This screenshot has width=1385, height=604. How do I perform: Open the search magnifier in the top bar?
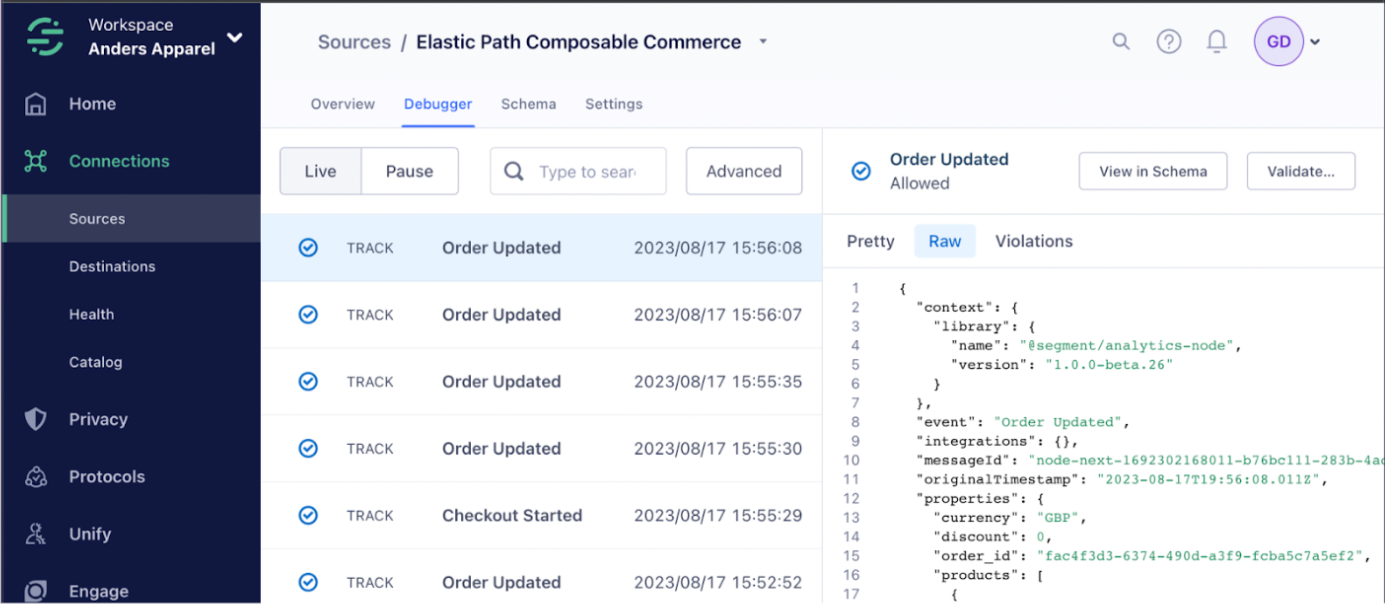[1120, 41]
